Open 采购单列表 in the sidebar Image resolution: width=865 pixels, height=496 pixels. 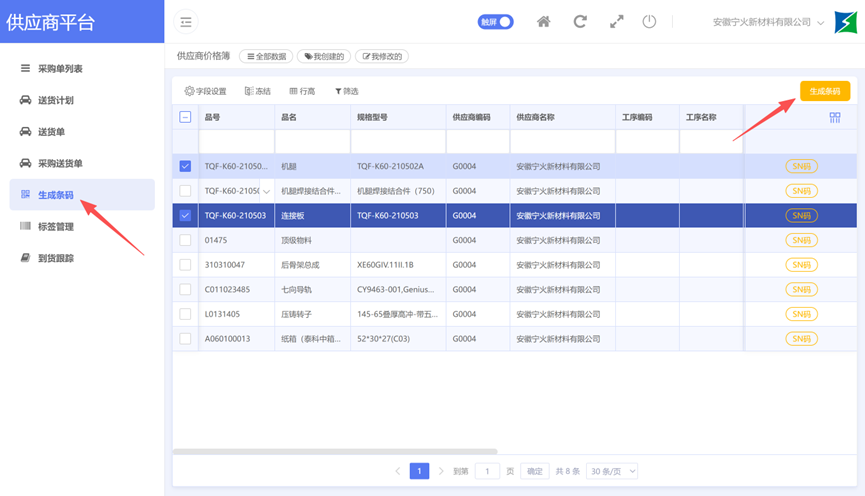click(x=60, y=69)
